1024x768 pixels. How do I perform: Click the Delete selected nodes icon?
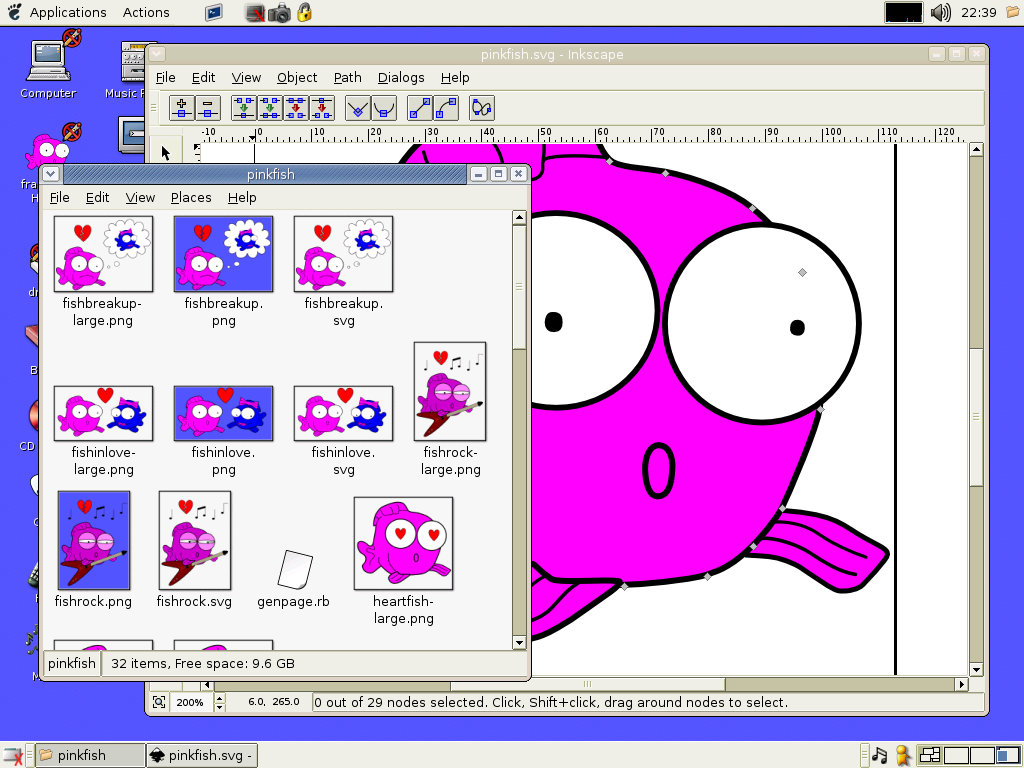(208, 108)
